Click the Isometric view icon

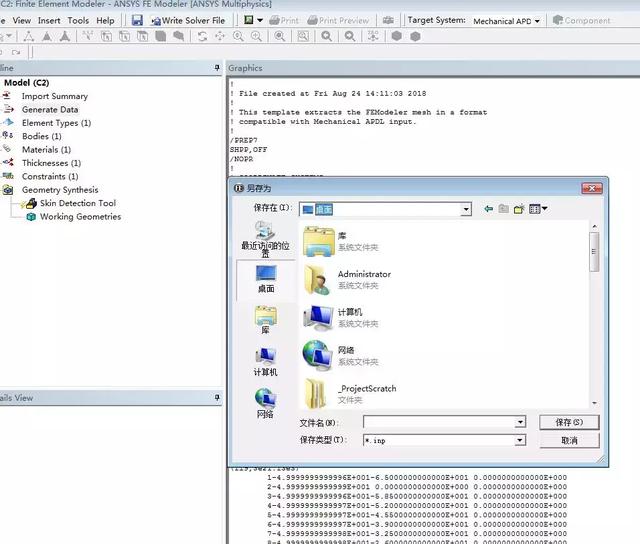click(373, 36)
